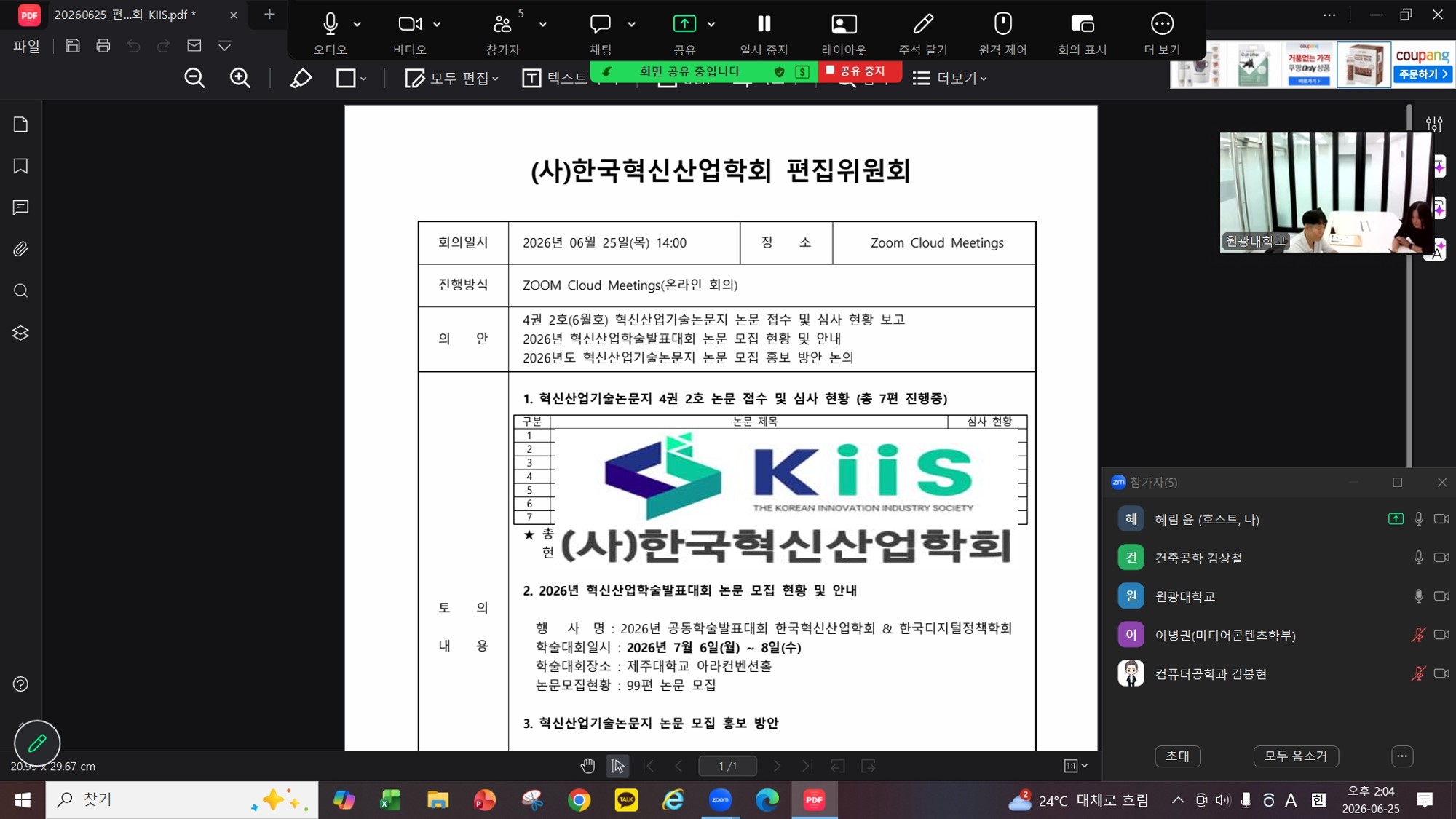Start annotating with 주석 달기 pencil

pyautogui.click(x=923, y=33)
